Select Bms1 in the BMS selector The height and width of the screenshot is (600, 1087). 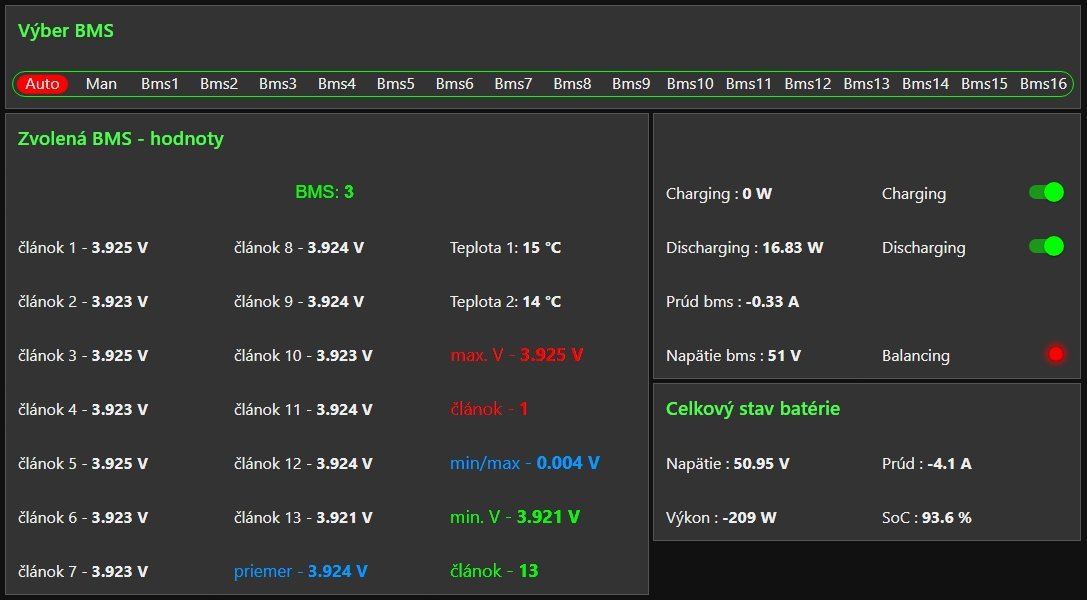click(x=160, y=84)
